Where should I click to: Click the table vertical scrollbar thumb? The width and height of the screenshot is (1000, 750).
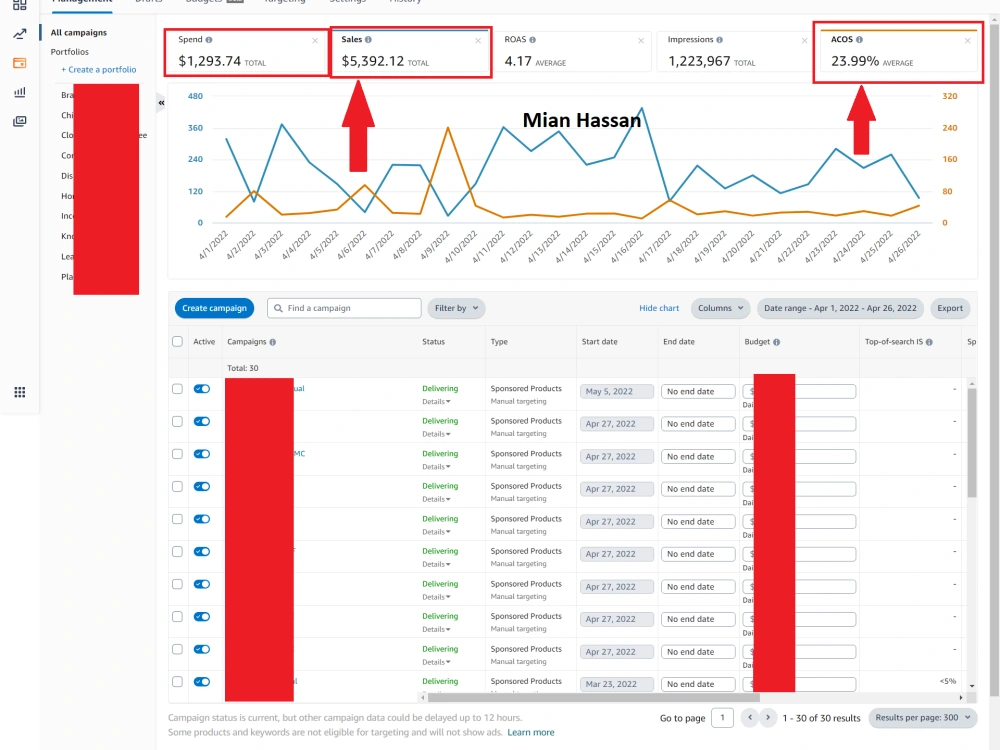coord(972,442)
